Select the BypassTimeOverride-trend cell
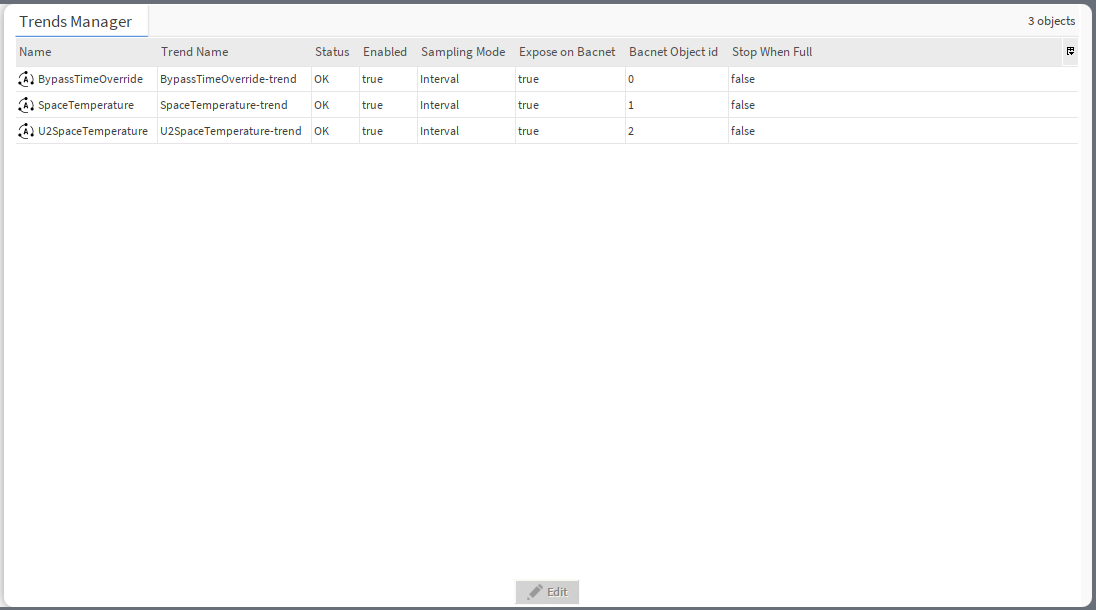The height and width of the screenshot is (610, 1096). (x=228, y=79)
